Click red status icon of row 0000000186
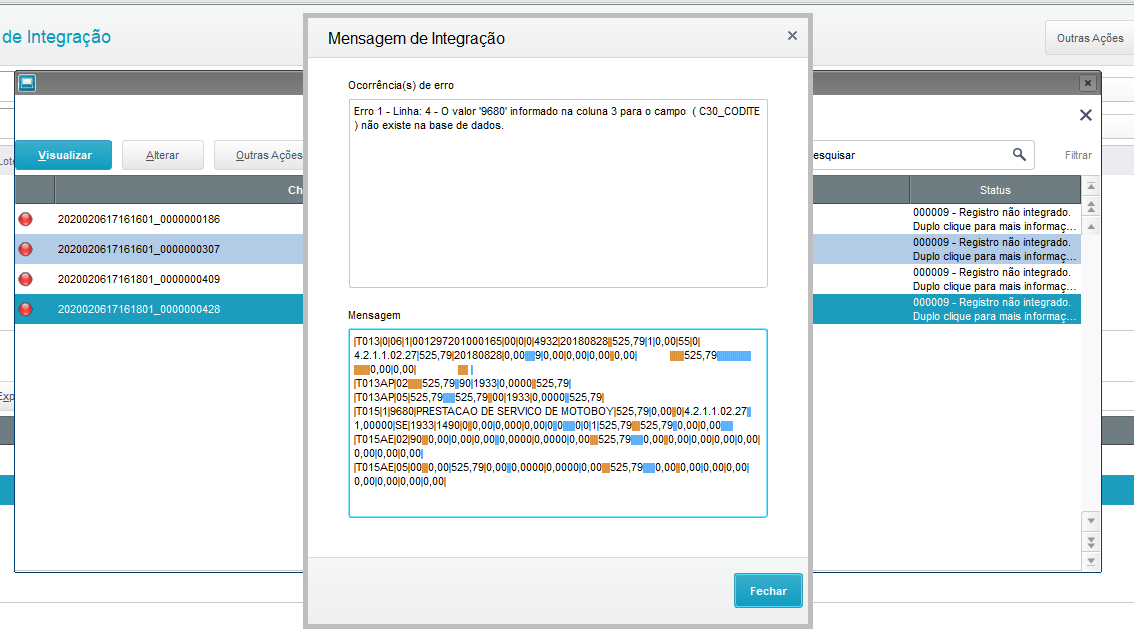Screen dimensions: 1134x632 click(x=25, y=219)
